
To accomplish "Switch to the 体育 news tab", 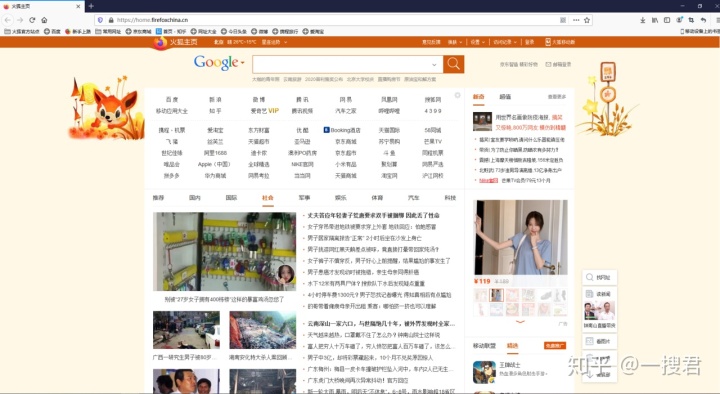I will coord(377,197).
